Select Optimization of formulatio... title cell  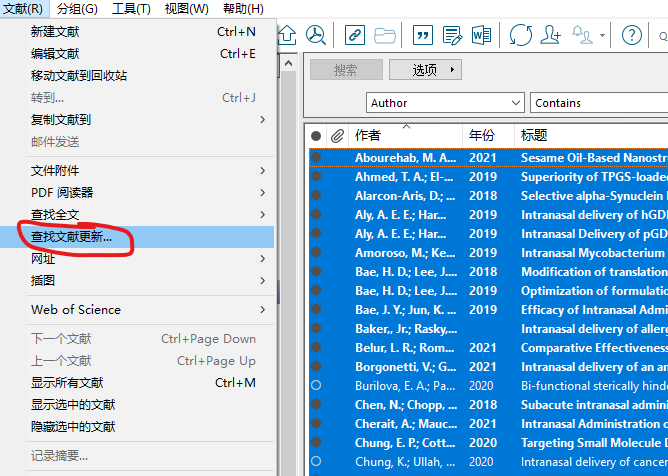click(x=594, y=291)
